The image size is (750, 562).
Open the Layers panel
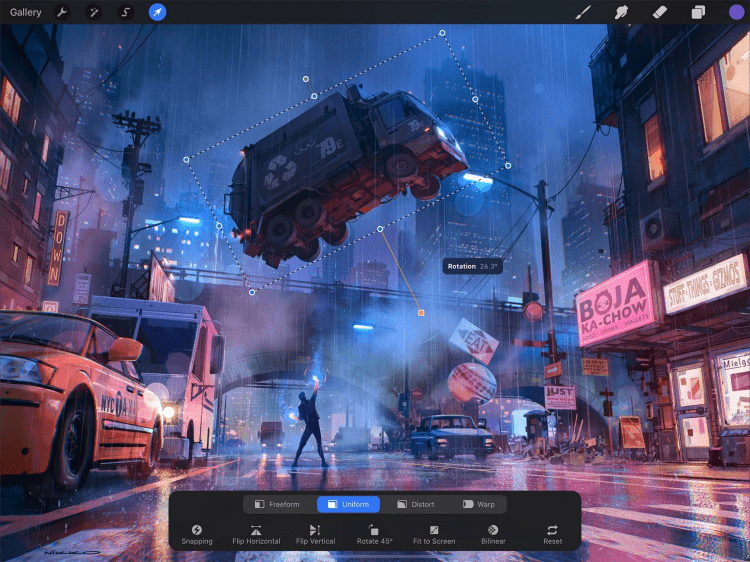click(x=698, y=12)
